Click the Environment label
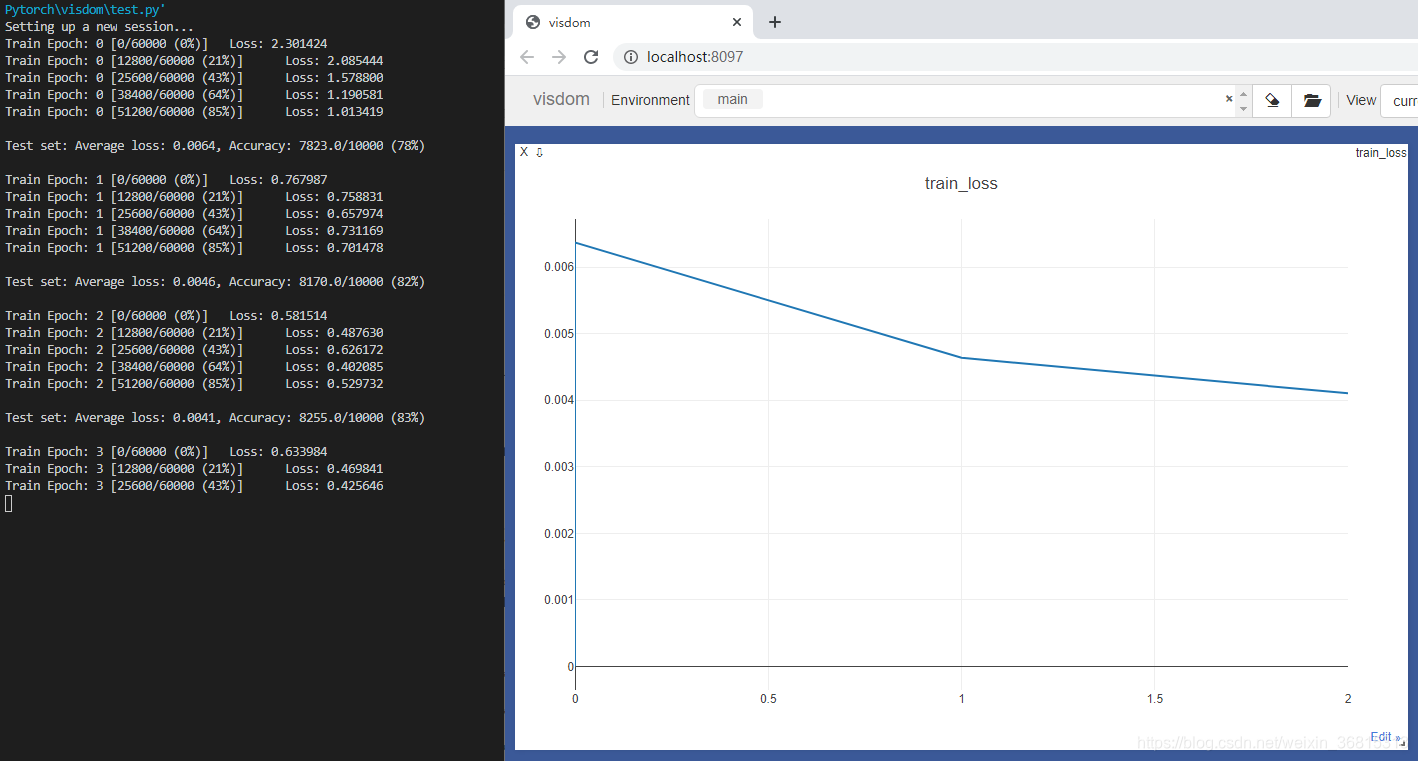The height and width of the screenshot is (761, 1418). pyautogui.click(x=650, y=100)
